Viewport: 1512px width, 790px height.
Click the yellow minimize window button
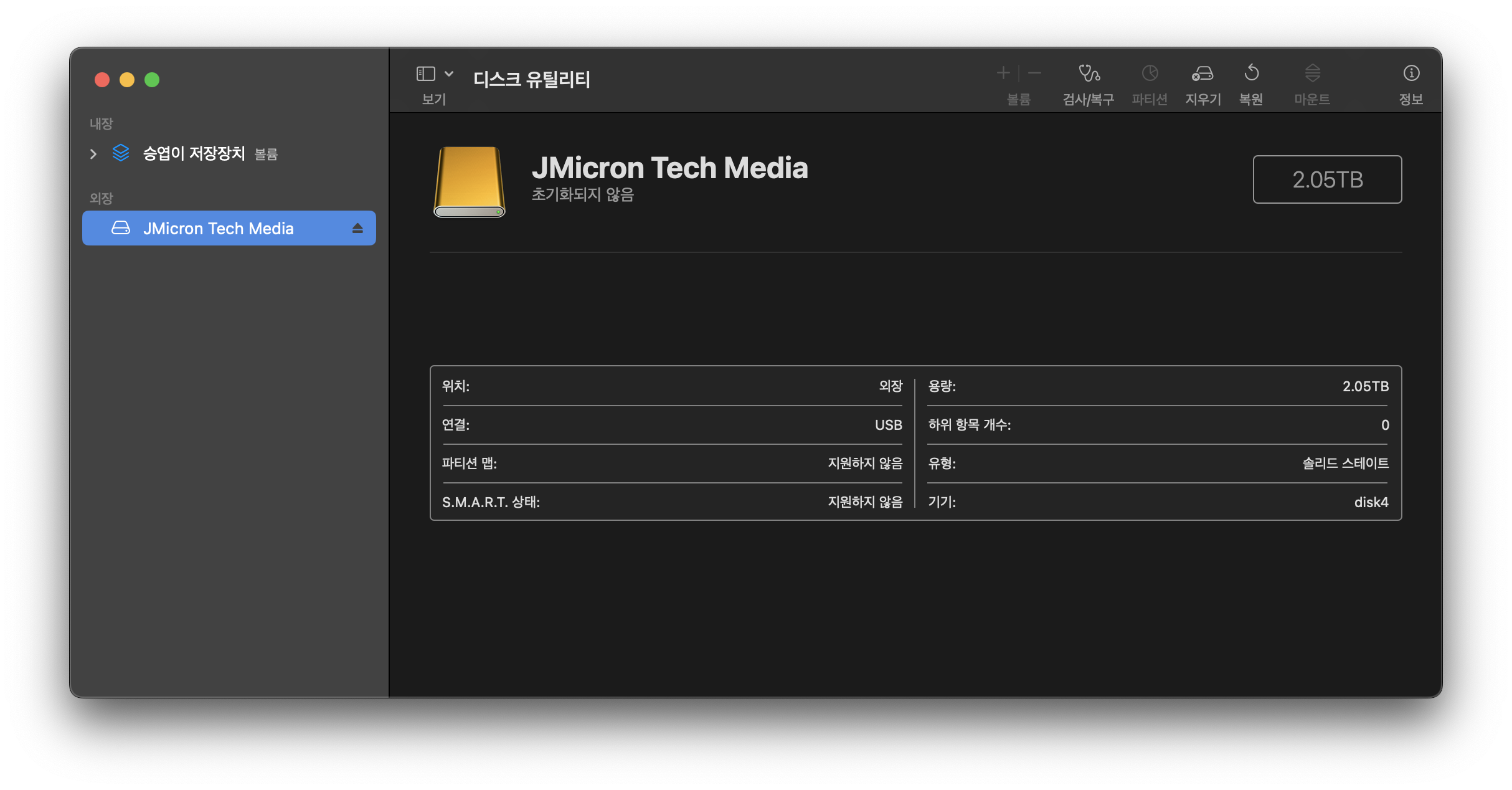point(127,80)
